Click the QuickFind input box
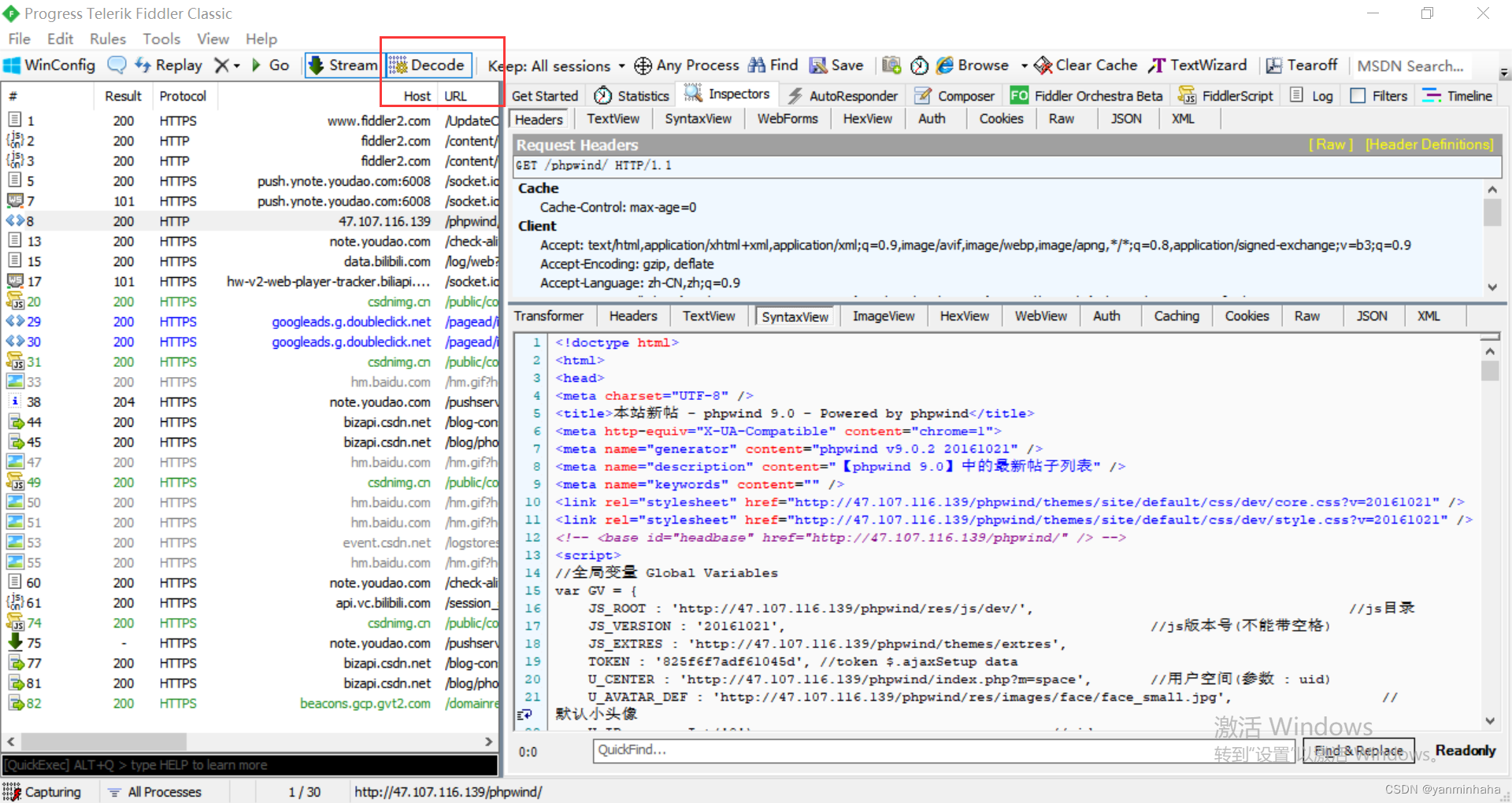Viewport: 1512px width, 803px height. (945, 750)
